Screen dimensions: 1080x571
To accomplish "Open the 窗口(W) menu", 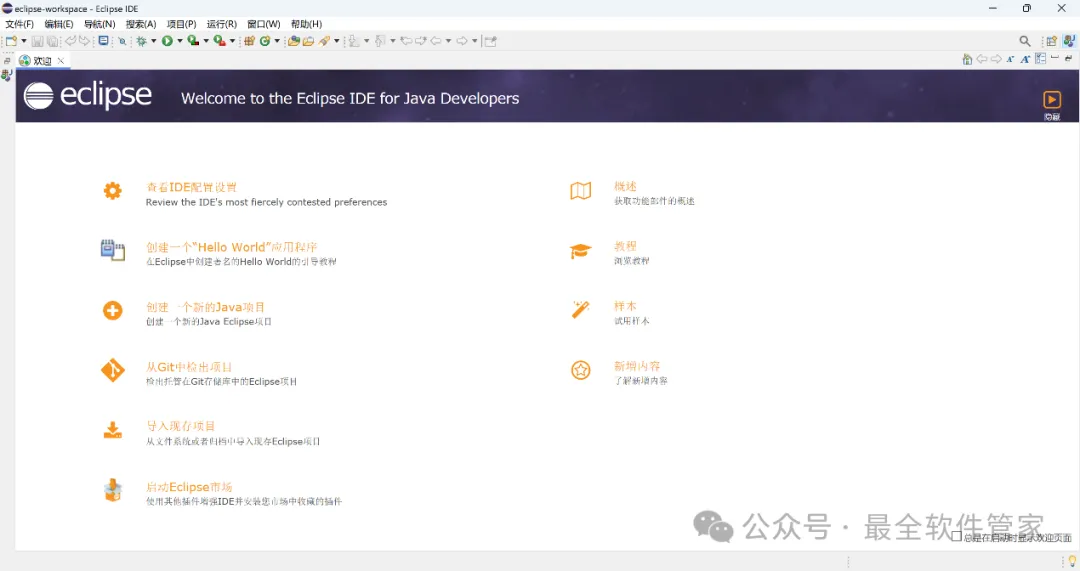I will (264, 24).
